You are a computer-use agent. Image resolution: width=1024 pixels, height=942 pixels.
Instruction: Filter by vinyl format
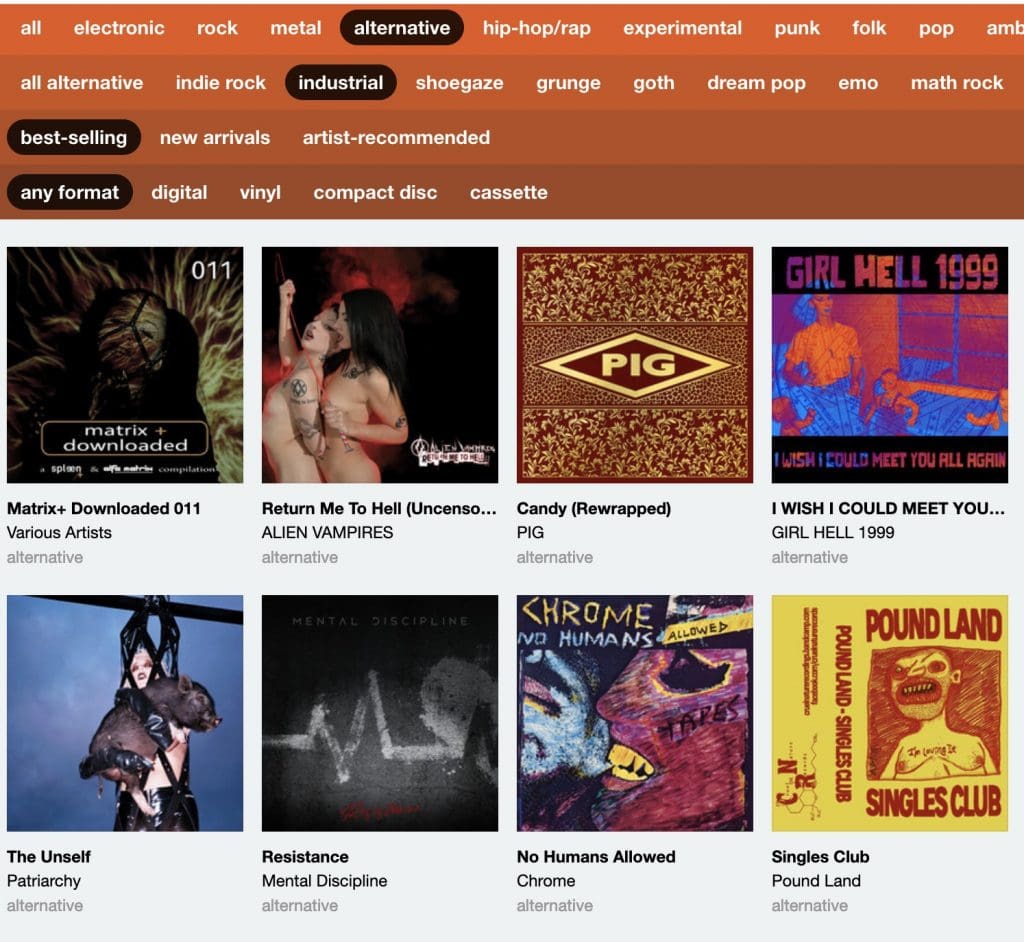[x=260, y=193]
